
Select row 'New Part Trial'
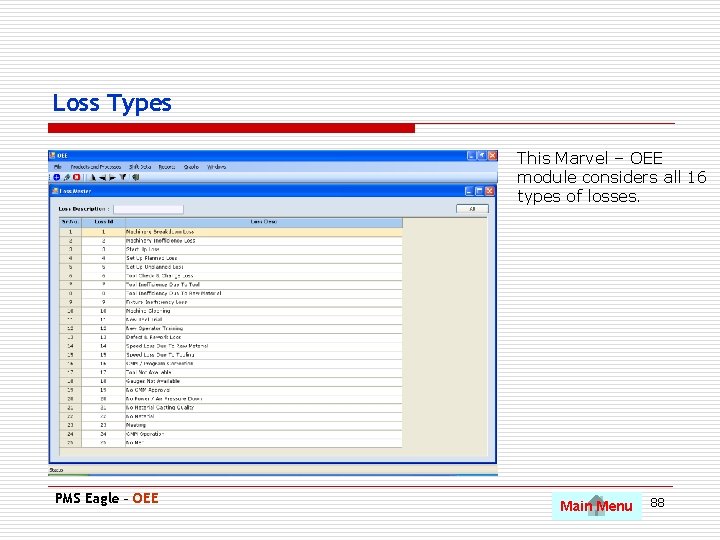click(231, 320)
